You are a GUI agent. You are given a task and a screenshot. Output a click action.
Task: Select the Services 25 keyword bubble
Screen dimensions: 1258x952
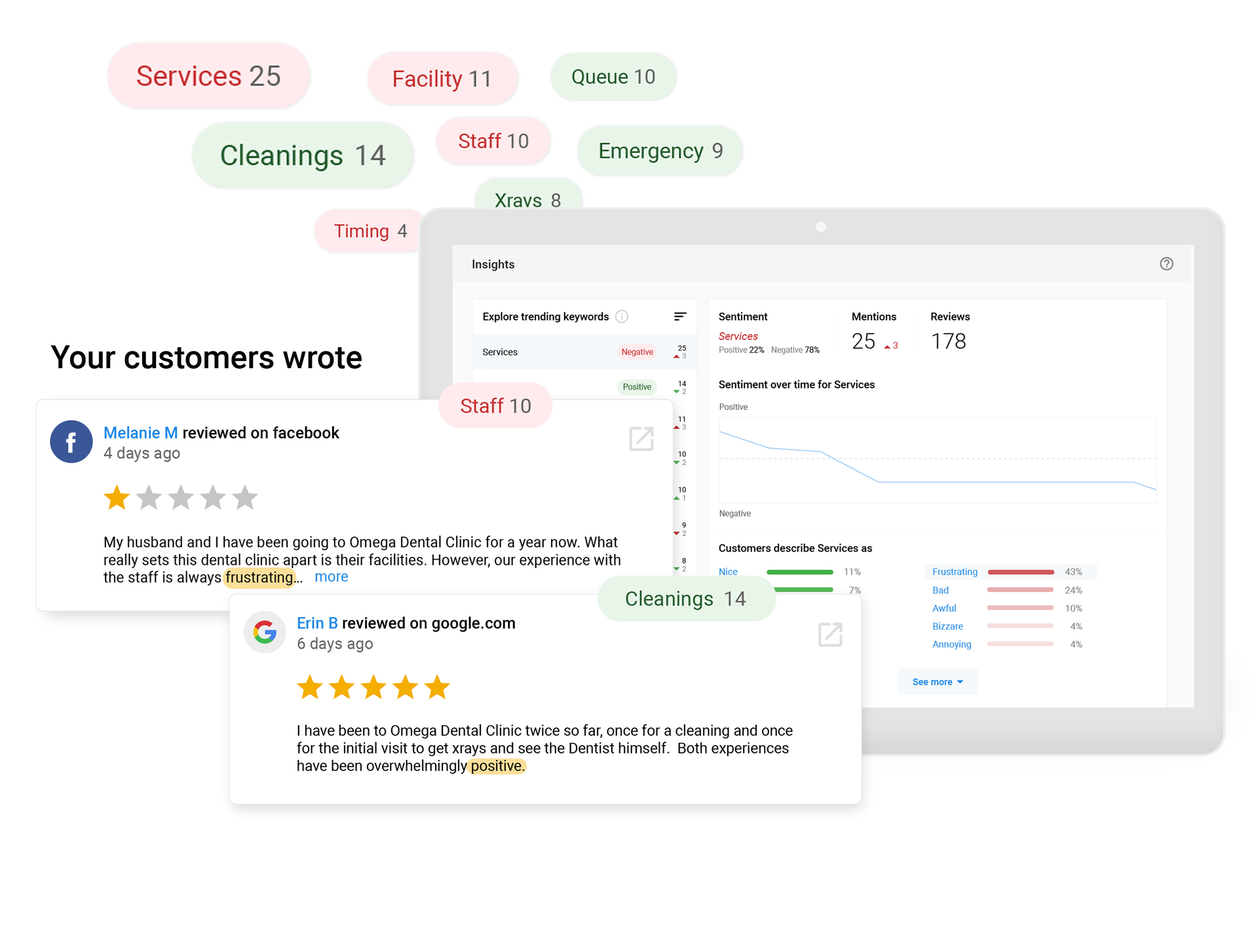click(x=208, y=76)
